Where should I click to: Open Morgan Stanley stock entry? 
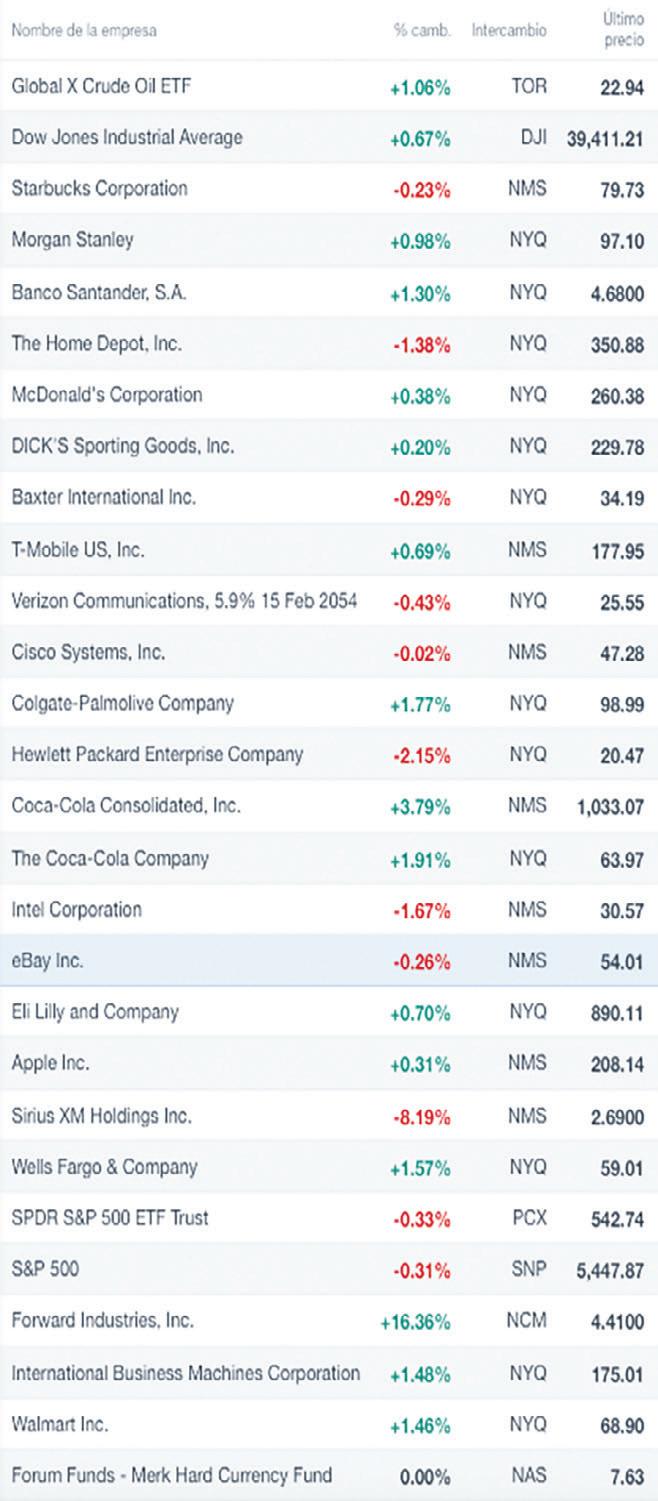tap(72, 240)
